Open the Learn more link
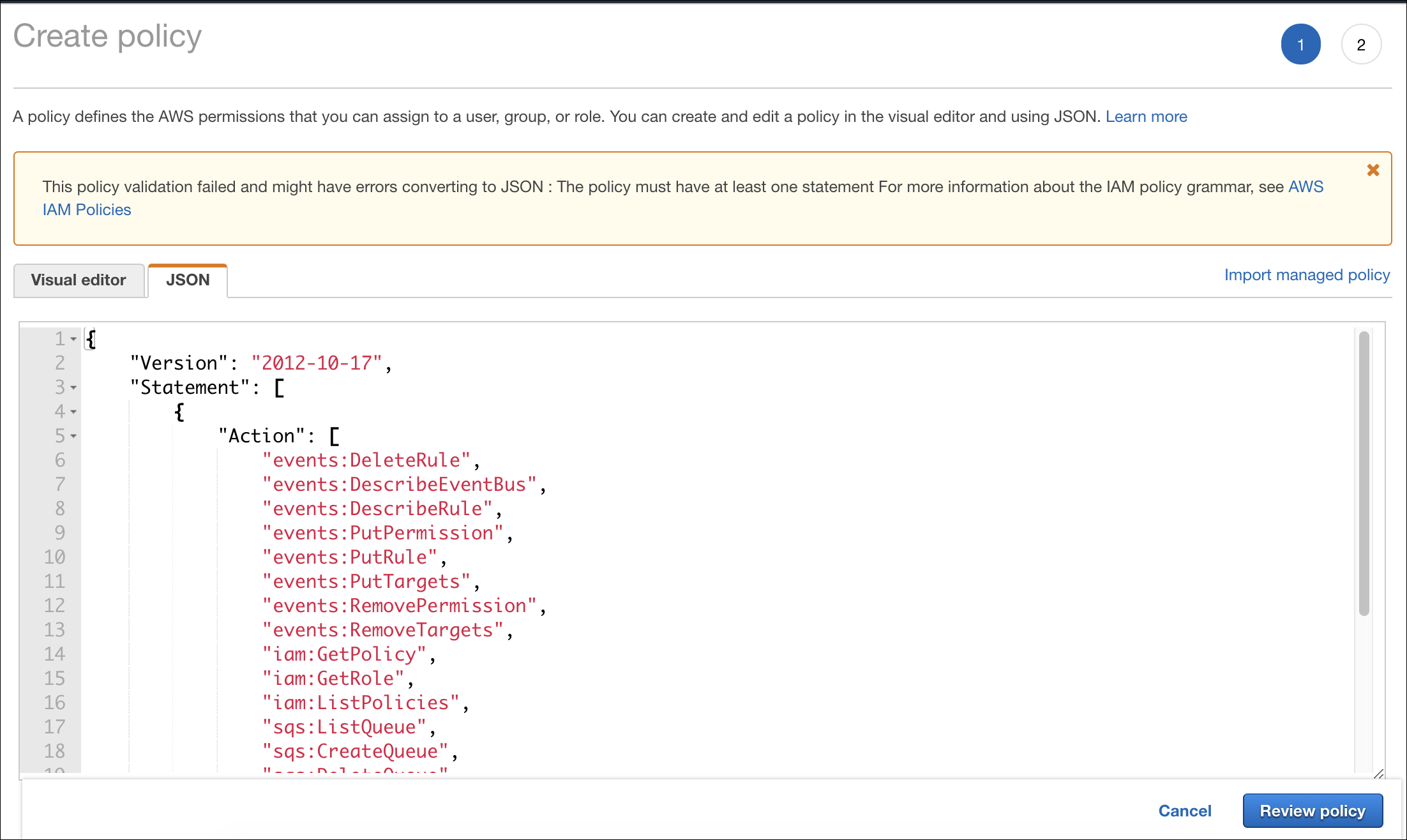The height and width of the screenshot is (840, 1407). coord(1146,117)
